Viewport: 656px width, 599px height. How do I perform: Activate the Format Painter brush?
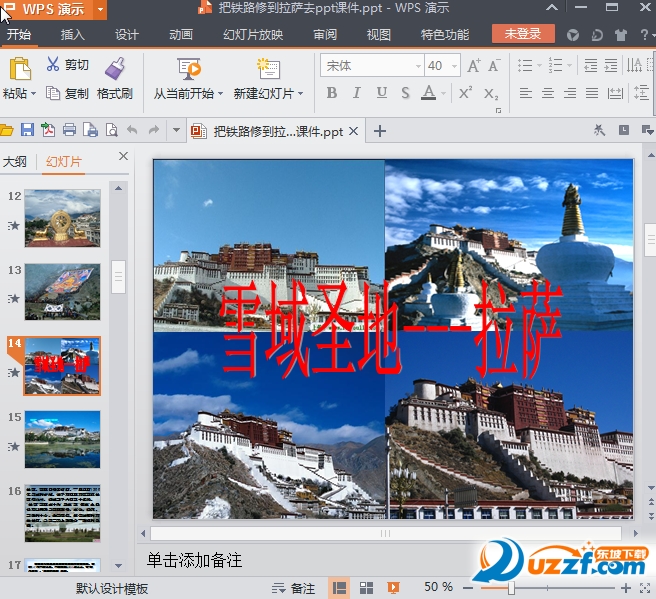(115, 68)
